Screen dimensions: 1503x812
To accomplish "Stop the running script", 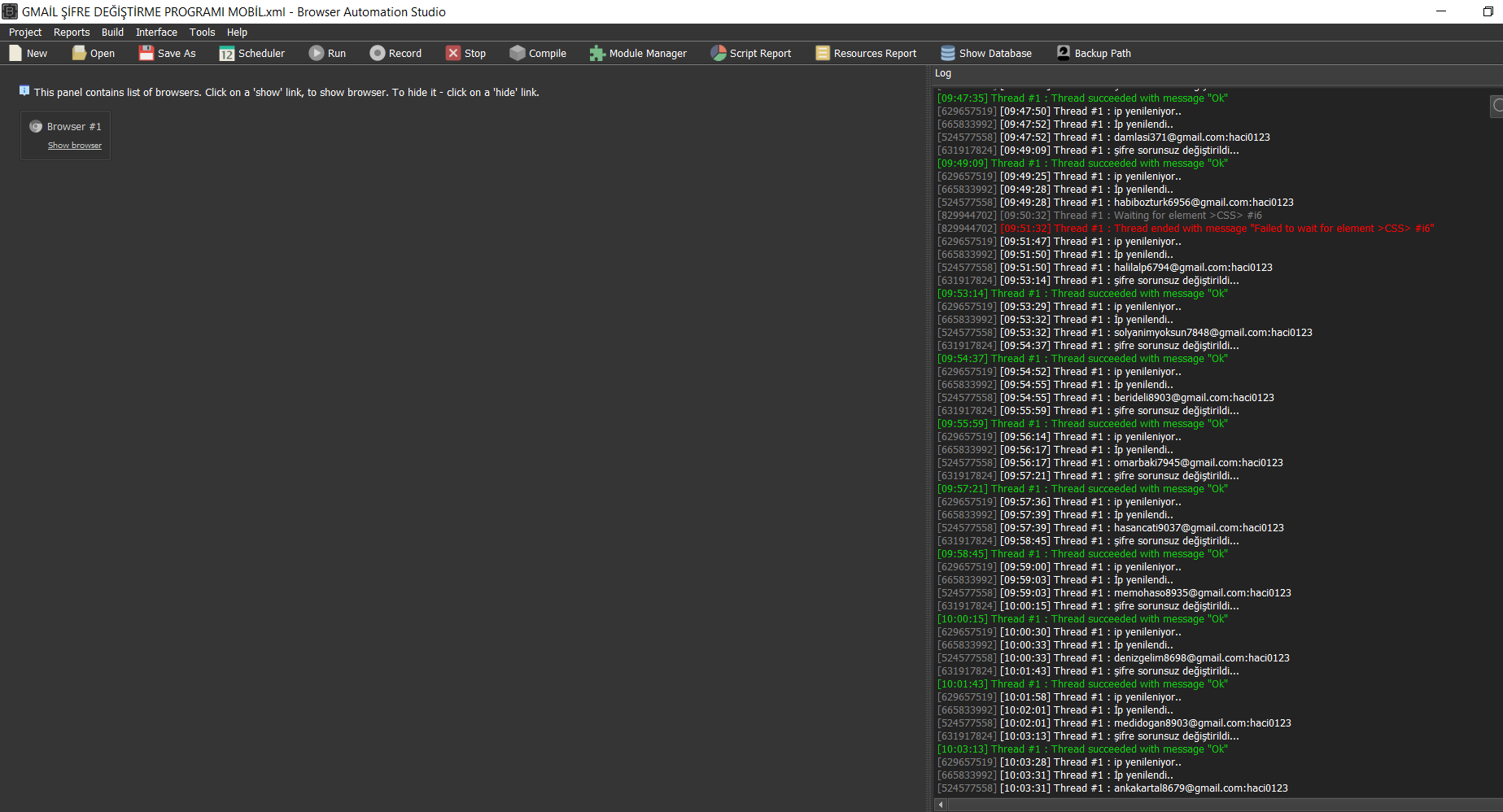I will point(466,53).
